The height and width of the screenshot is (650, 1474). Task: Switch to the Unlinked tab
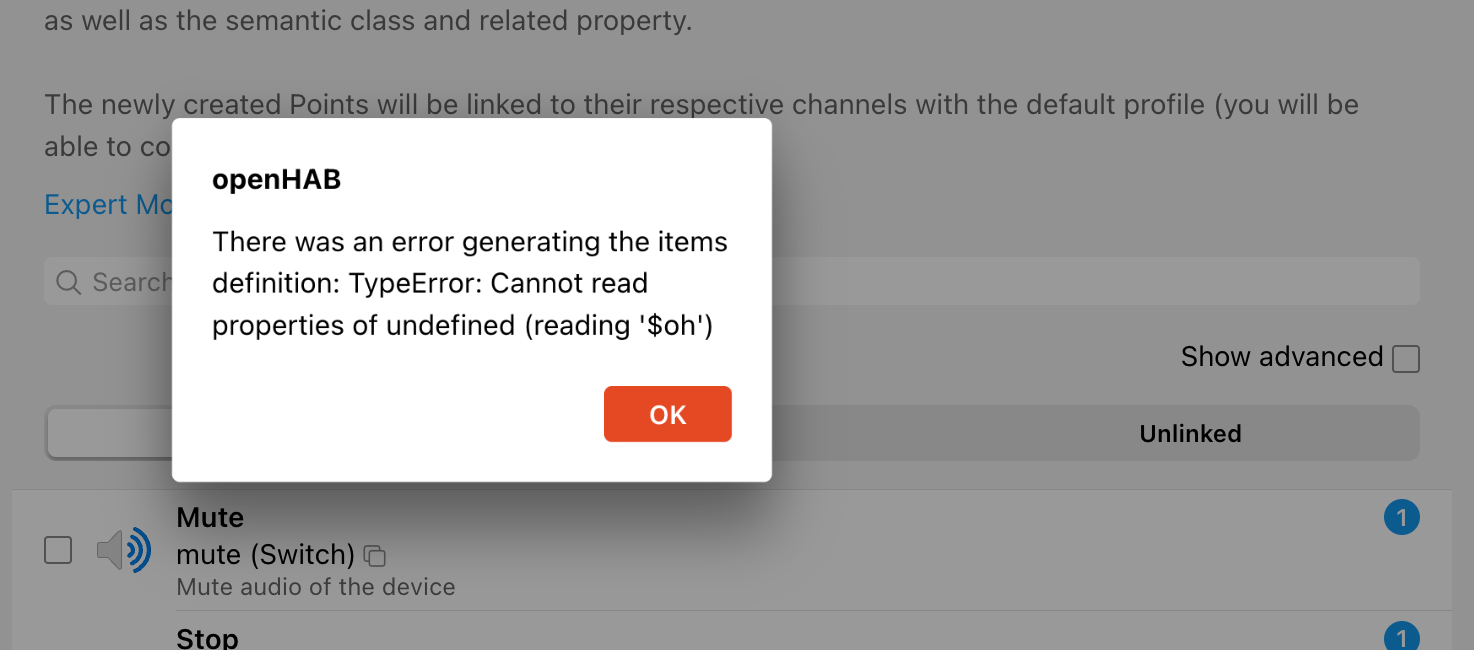(x=1190, y=433)
